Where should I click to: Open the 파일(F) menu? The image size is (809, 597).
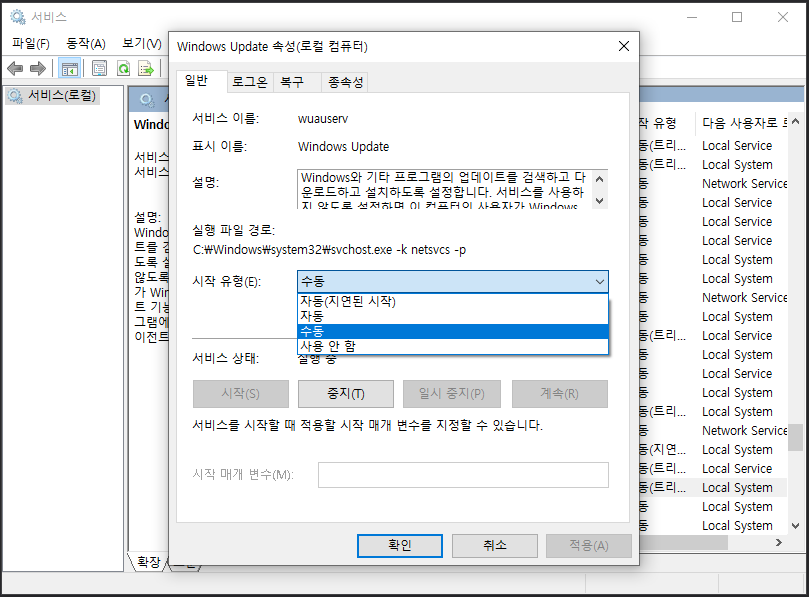pos(31,44)
